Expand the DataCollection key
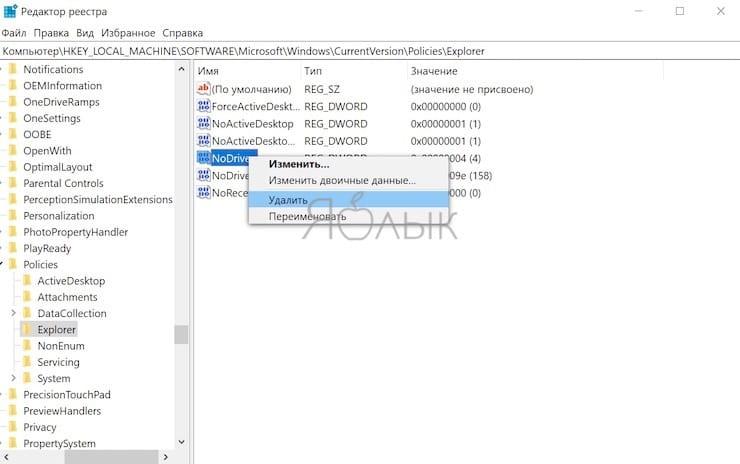This screenshot has height=464, width=740. [x=13, y=313]
